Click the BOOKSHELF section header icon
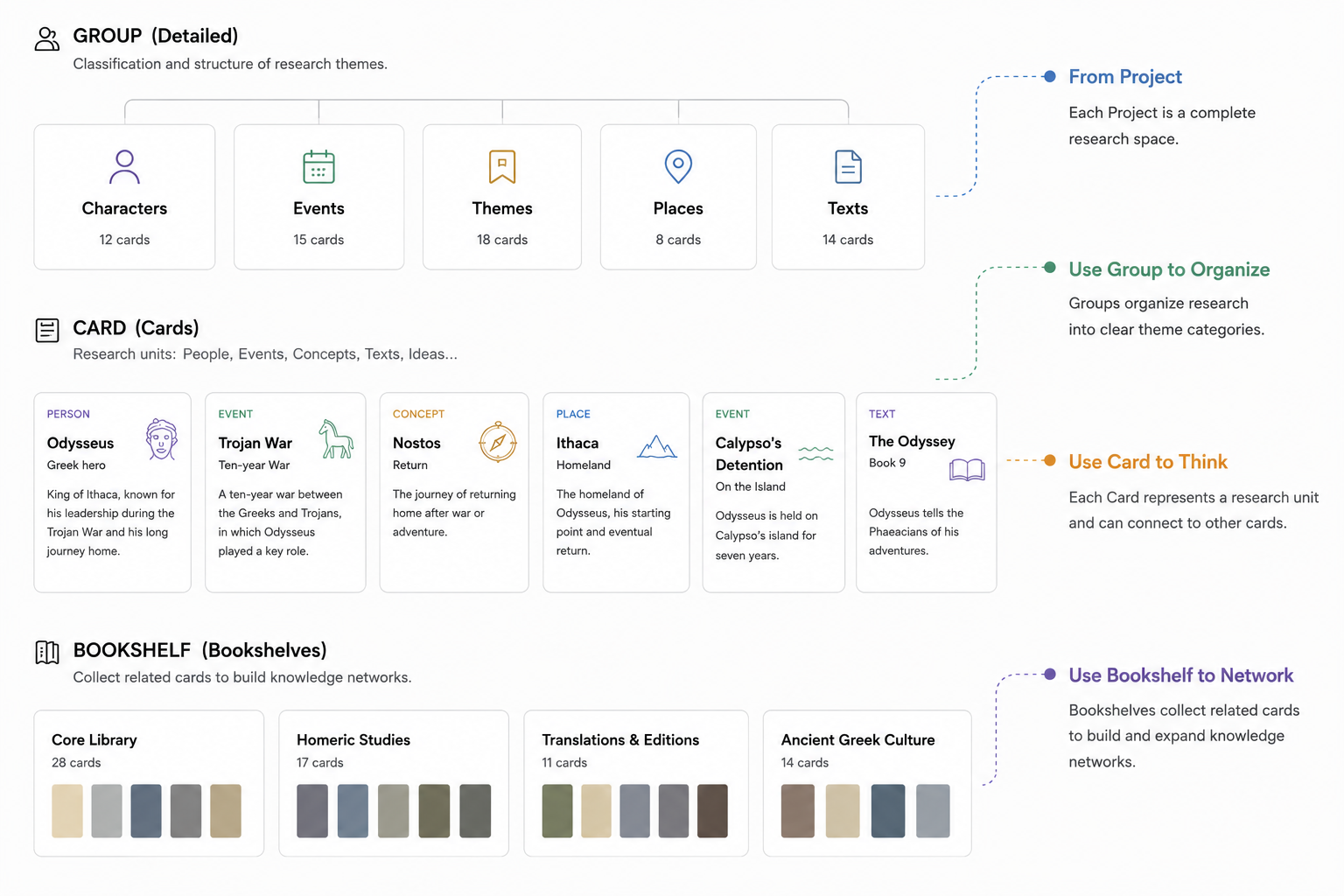The image size is (1344, 896). 47,652
